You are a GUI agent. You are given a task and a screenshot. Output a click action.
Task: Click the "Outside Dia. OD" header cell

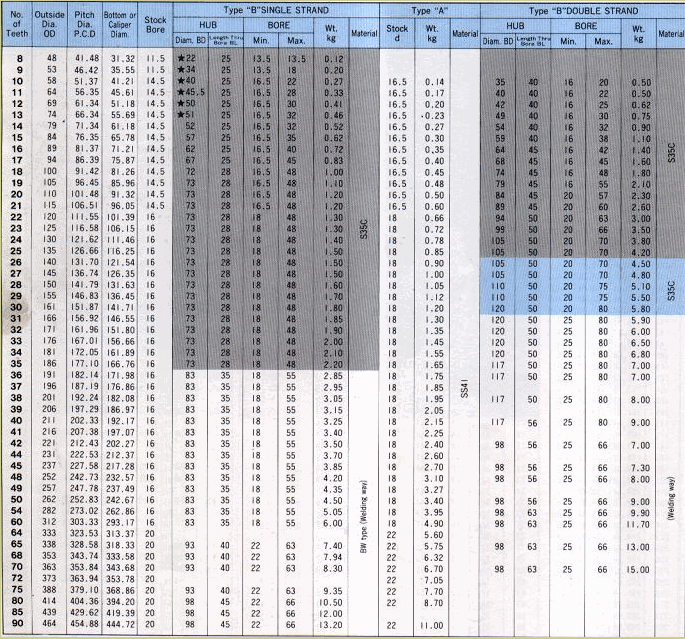click(x=53, y=32)
